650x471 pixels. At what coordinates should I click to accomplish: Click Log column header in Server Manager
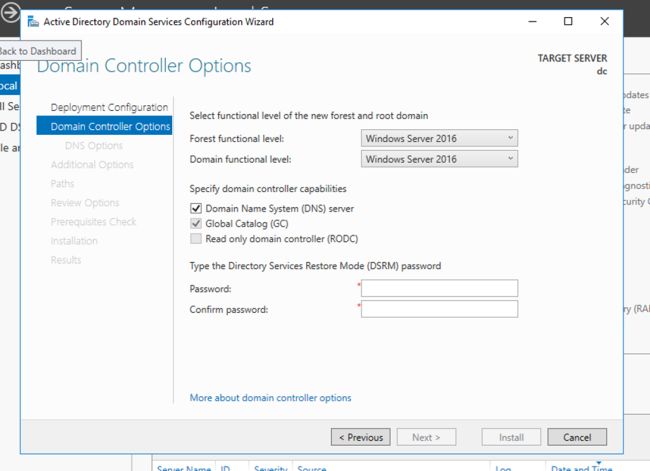(x=503, y=468)
